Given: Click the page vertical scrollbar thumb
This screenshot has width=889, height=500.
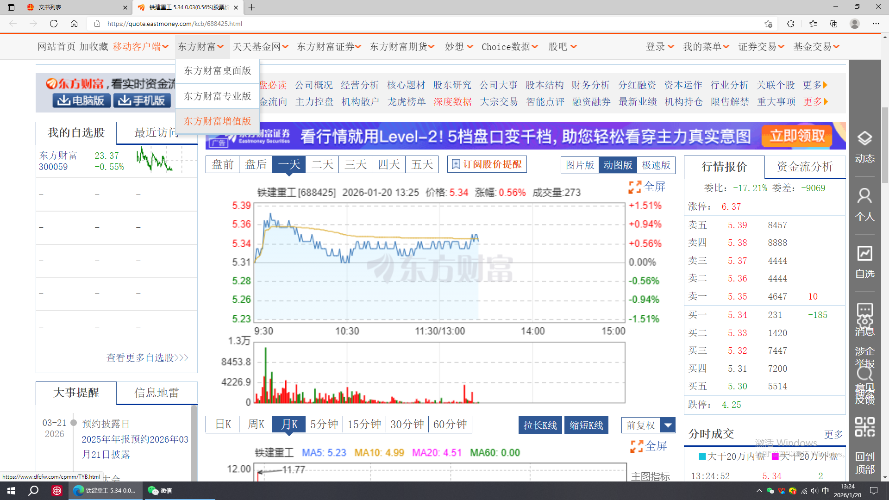Looking at the screenshot, I should [884, 143].
